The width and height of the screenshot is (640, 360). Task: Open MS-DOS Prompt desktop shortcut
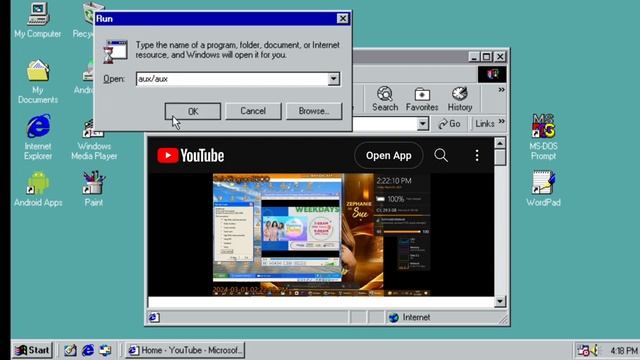(x=543, y=137)
